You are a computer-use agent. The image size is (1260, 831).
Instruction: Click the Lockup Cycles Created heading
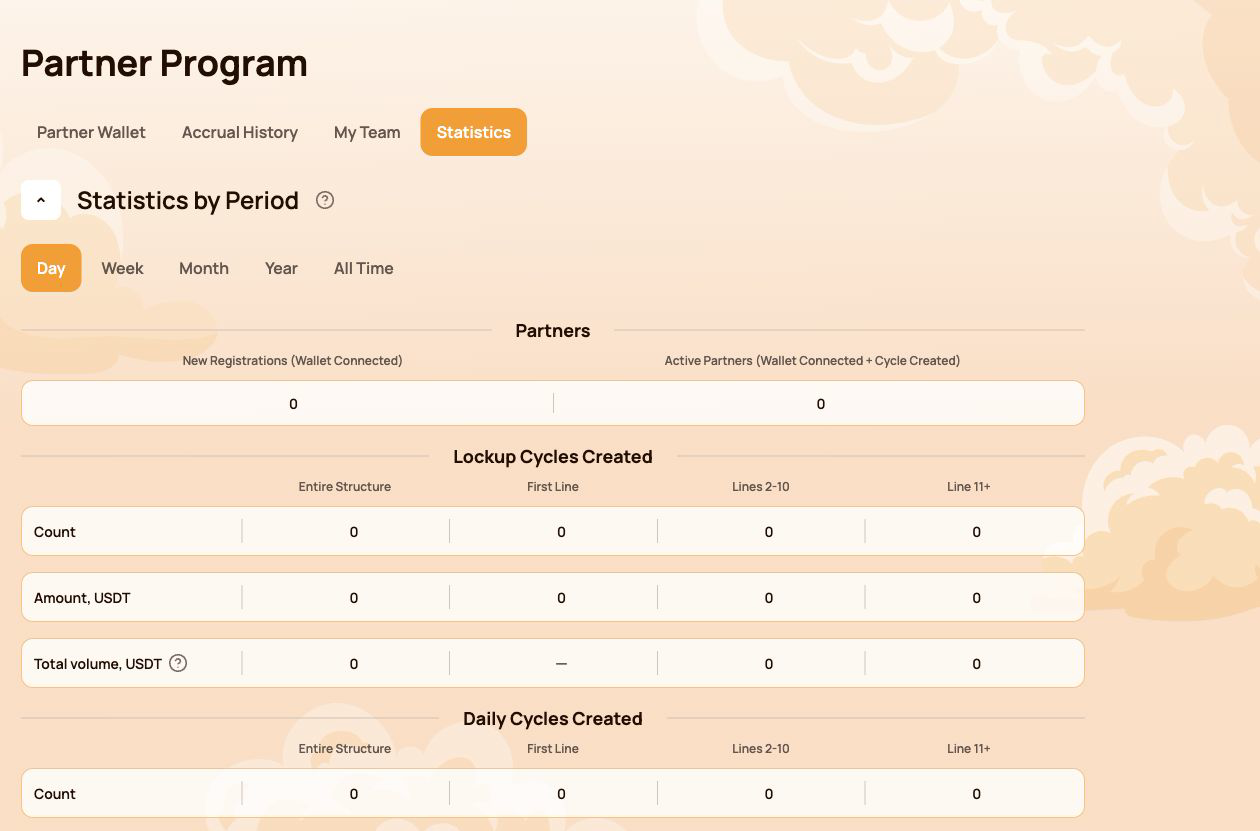point(553,457)
